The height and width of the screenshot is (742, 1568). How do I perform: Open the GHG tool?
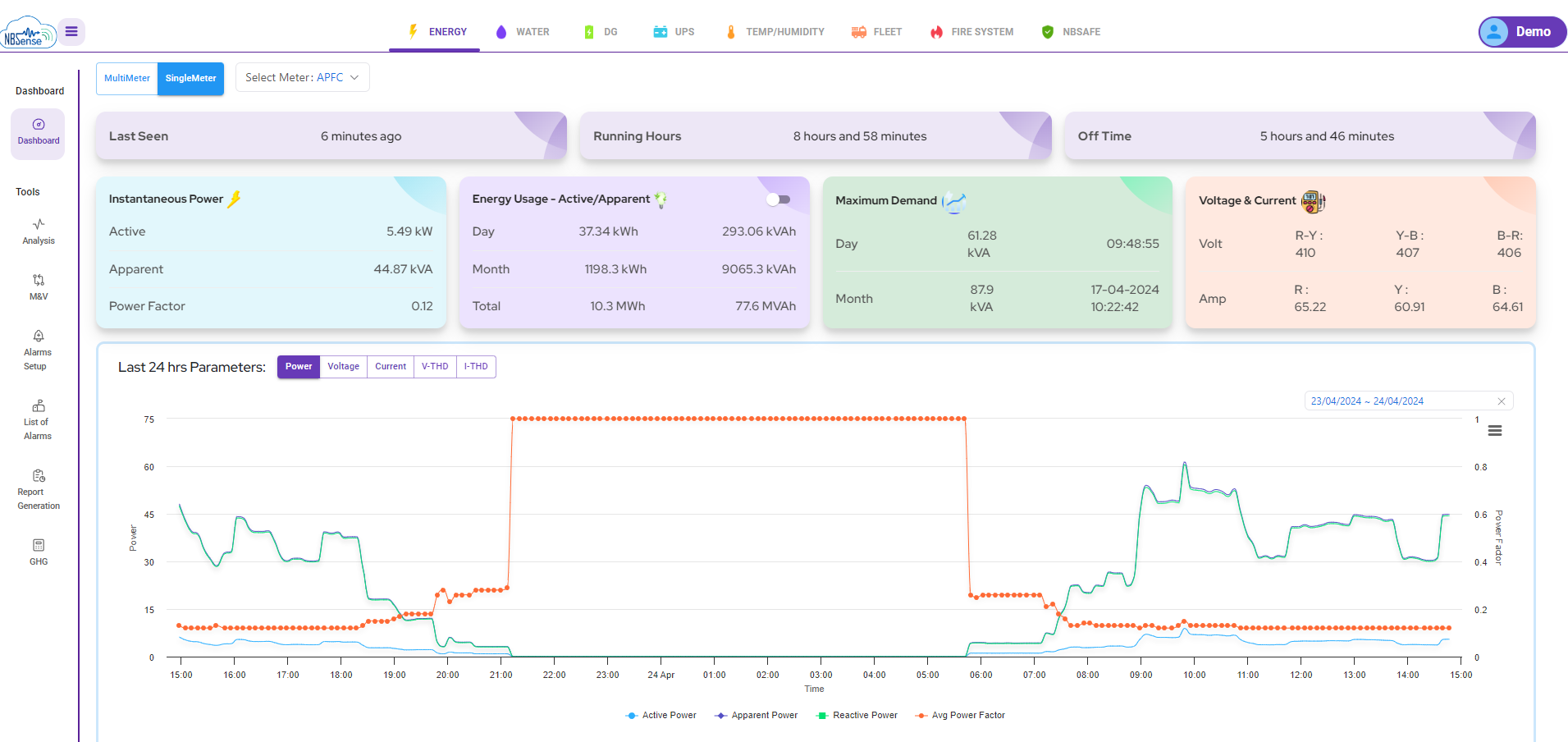39,552
